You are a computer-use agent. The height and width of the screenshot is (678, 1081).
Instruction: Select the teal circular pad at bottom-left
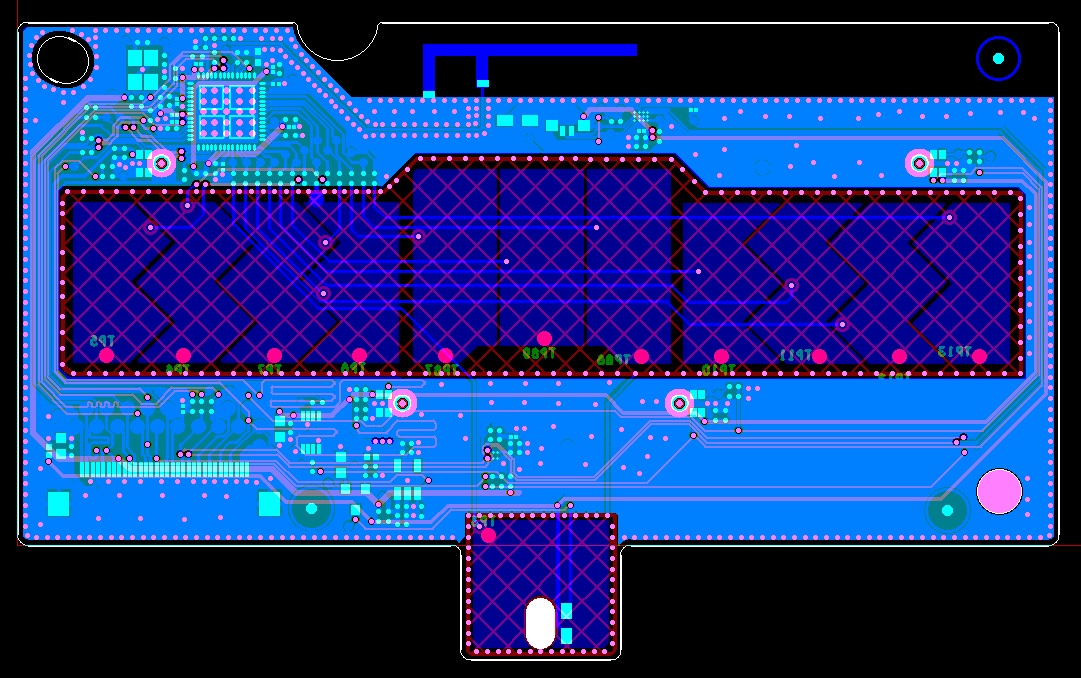tap(311, 511)
